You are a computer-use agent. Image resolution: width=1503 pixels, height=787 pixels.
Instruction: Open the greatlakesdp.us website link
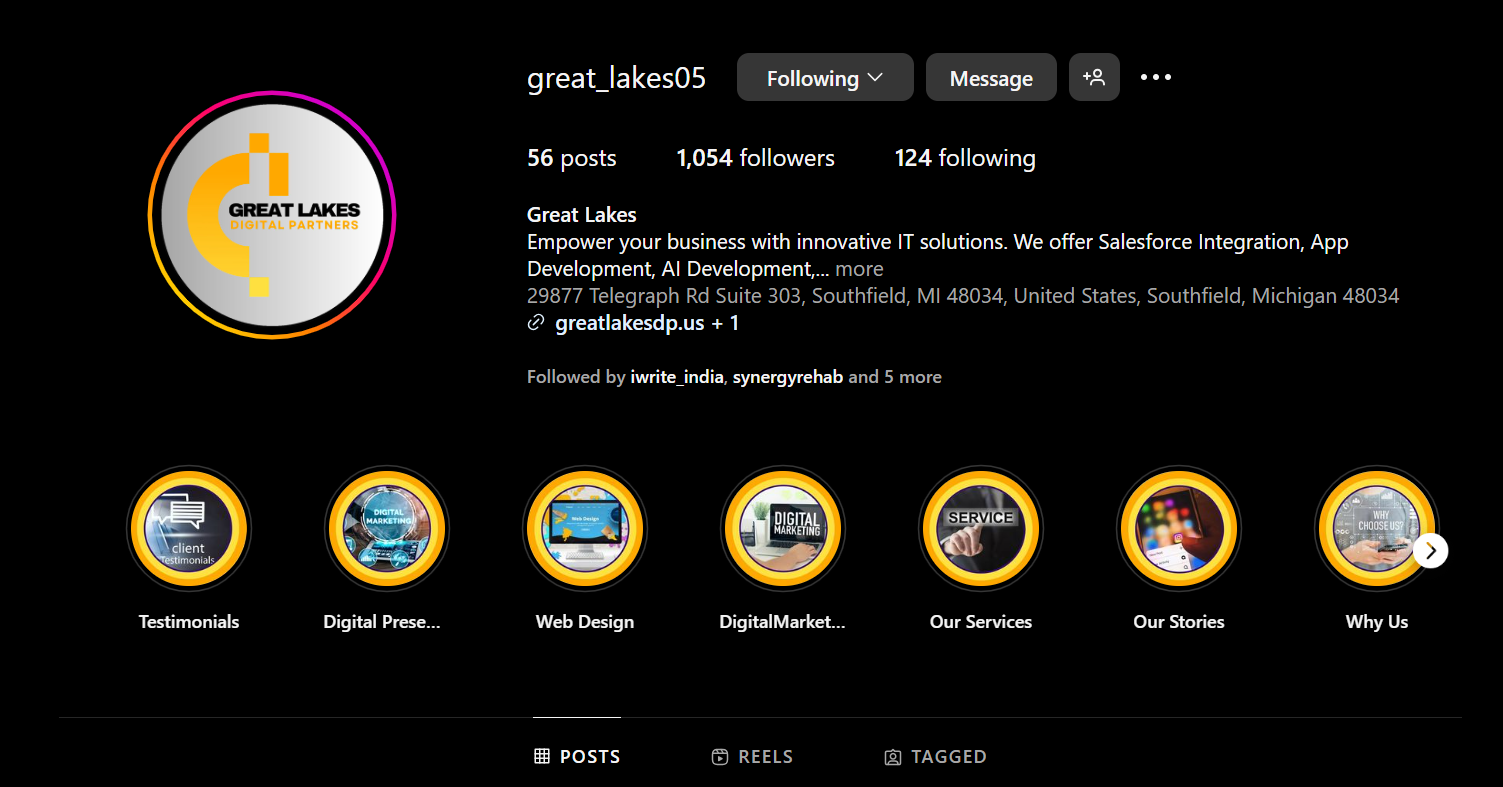coord(630,323)
